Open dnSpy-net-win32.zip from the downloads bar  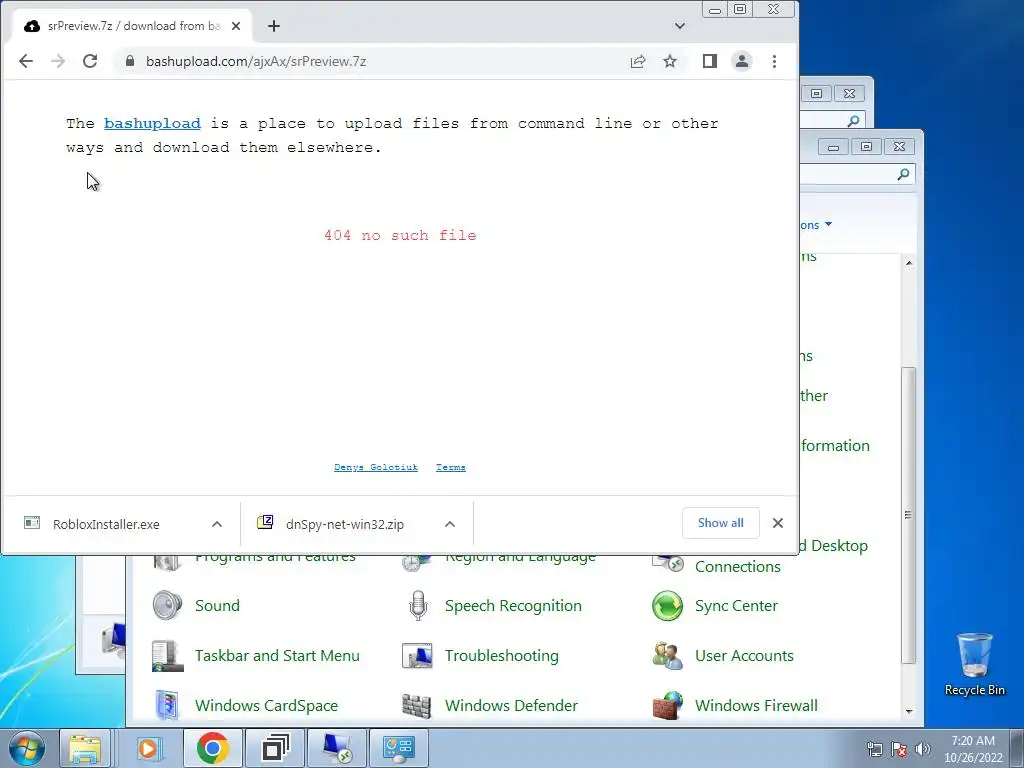click(345, 524)
